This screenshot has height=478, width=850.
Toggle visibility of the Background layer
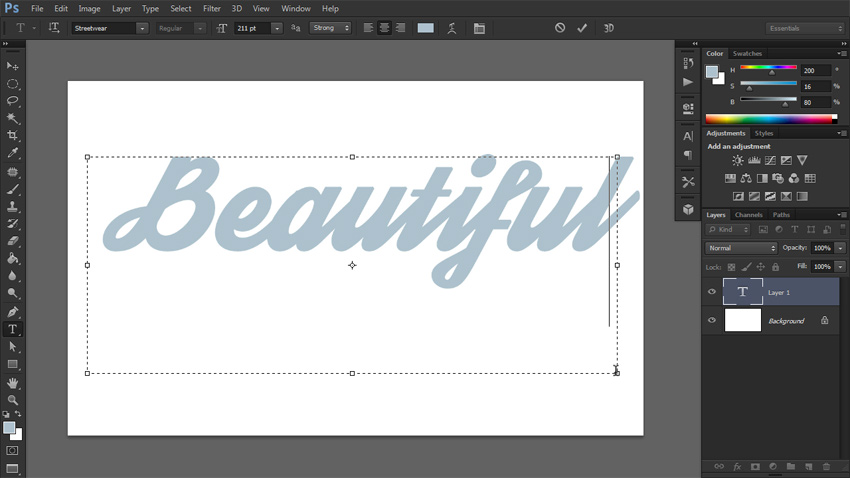712,321
